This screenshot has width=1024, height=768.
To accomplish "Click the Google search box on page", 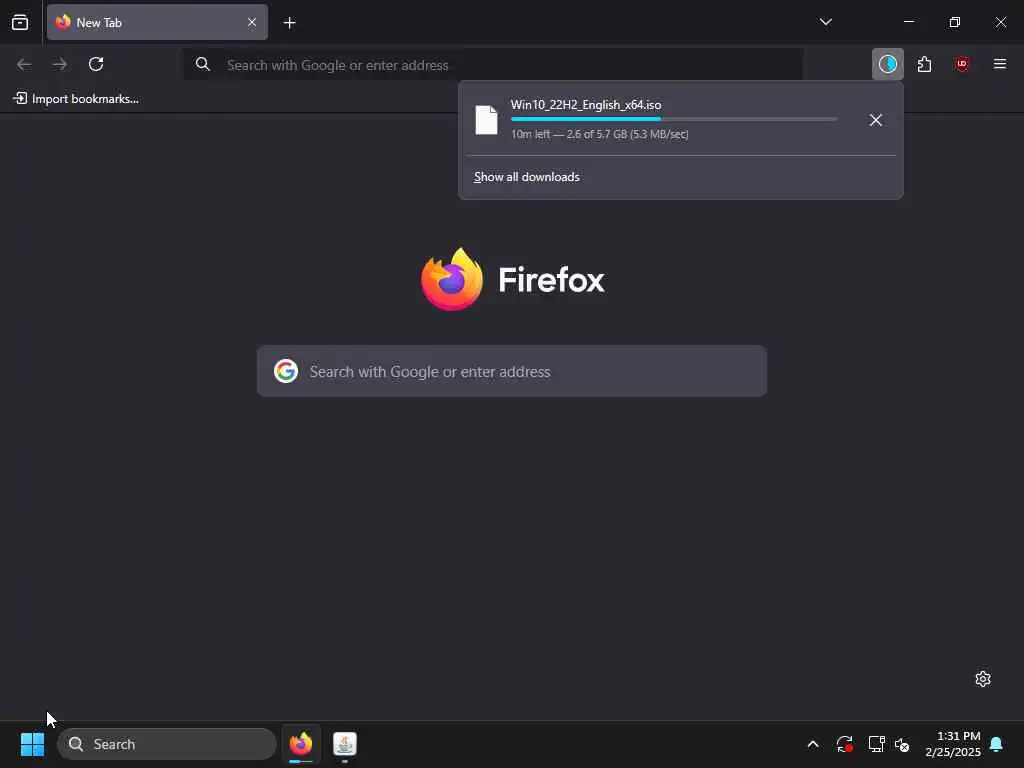I will click(x=511, y=371).
